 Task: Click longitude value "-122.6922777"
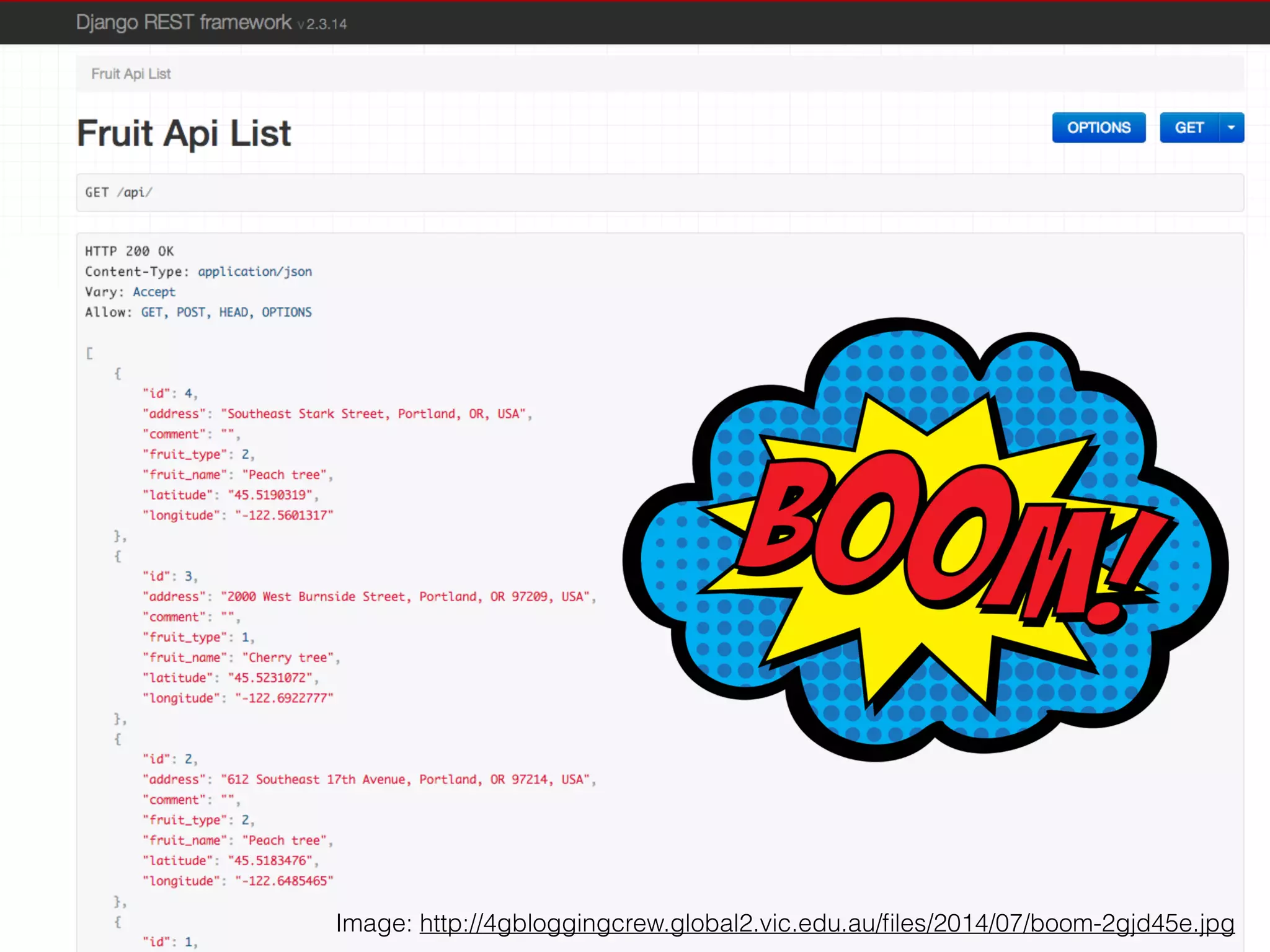coord(284,699)
